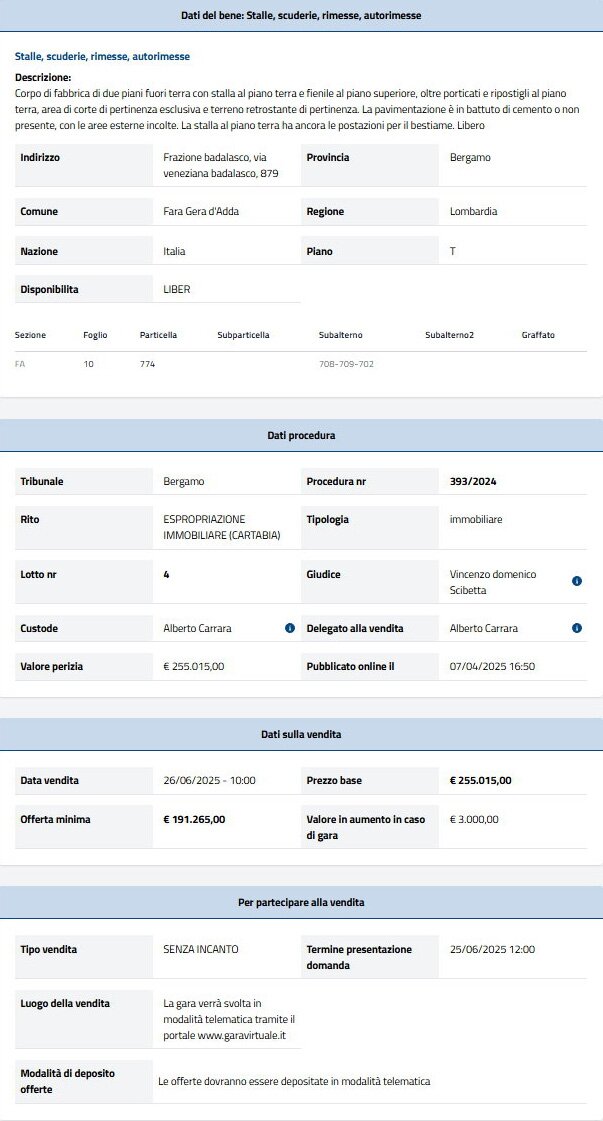Open the Stalle, scuderie, rimesse, autorimesse link

102,56
